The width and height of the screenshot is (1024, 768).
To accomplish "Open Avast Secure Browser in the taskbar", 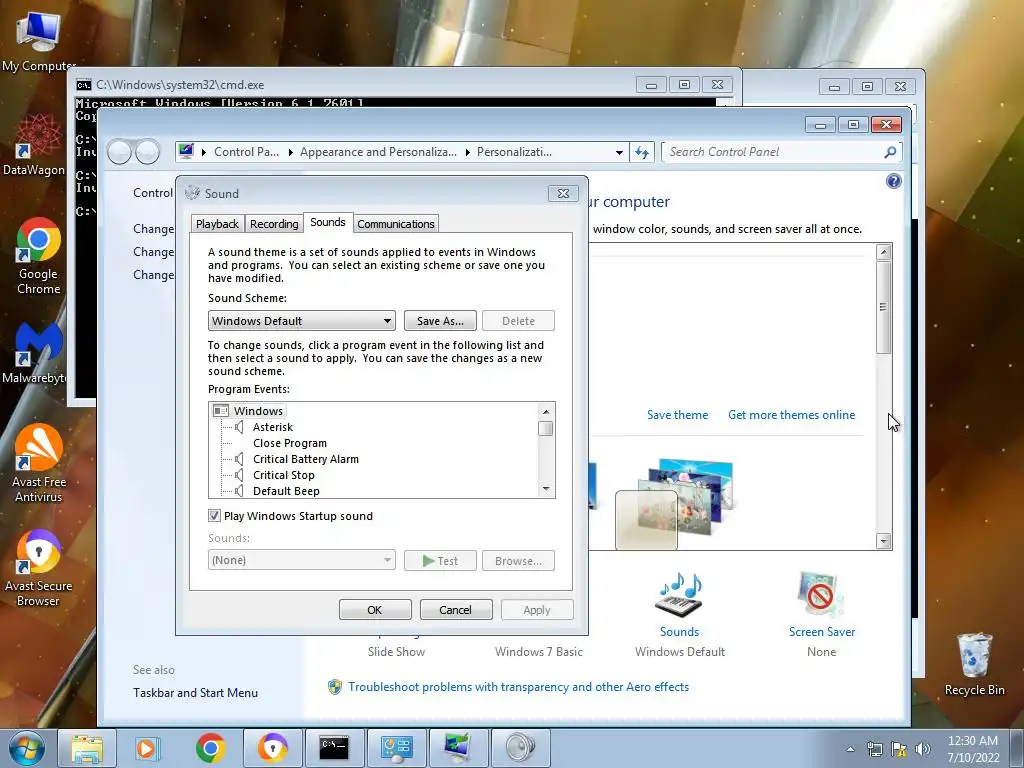I will 272,748.
